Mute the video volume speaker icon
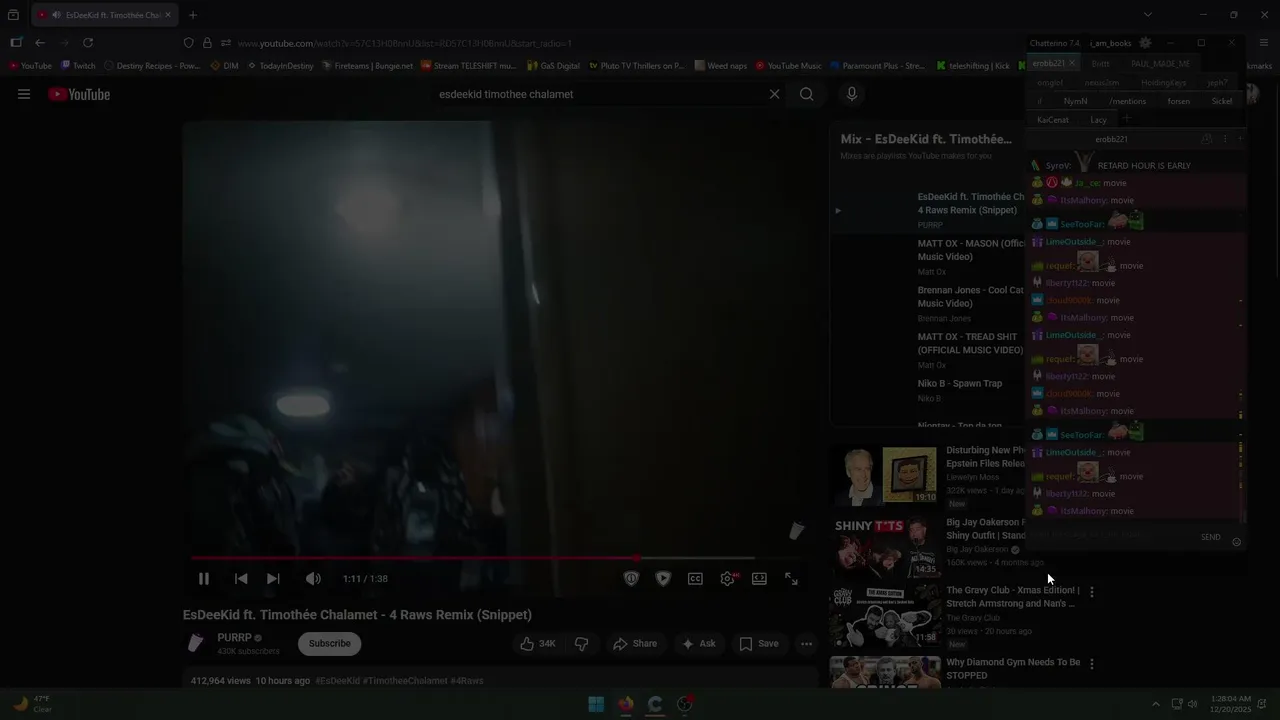The image size is (1280, 720). [x=313, y=578]
